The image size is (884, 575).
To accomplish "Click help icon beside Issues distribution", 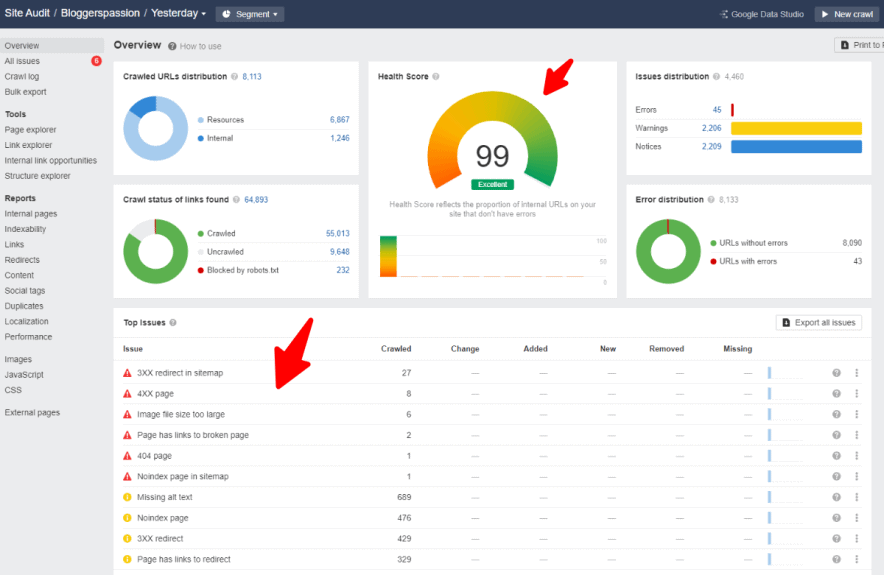I will coord(716,77).
